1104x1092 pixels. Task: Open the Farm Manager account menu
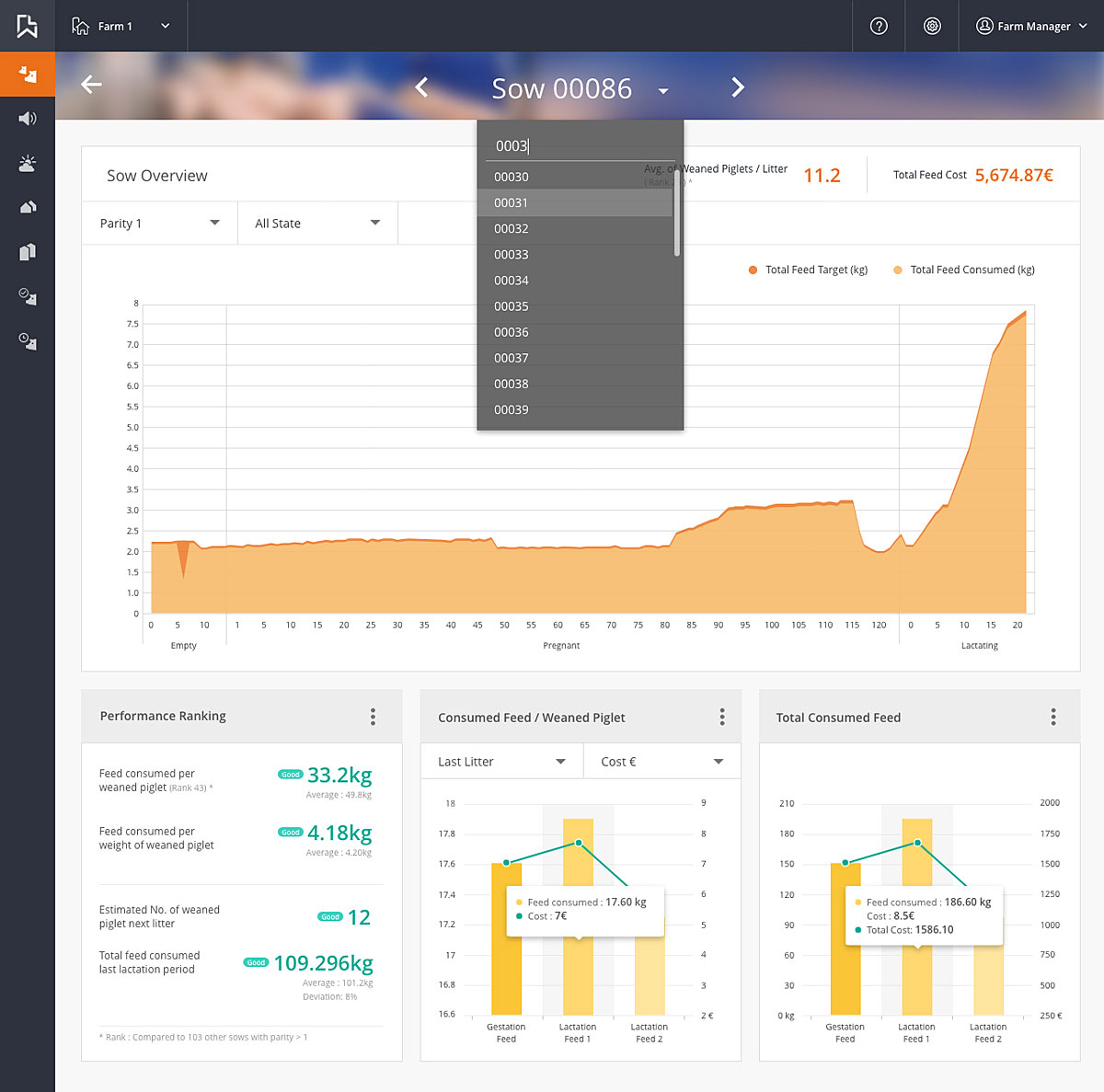[1029, 26]
